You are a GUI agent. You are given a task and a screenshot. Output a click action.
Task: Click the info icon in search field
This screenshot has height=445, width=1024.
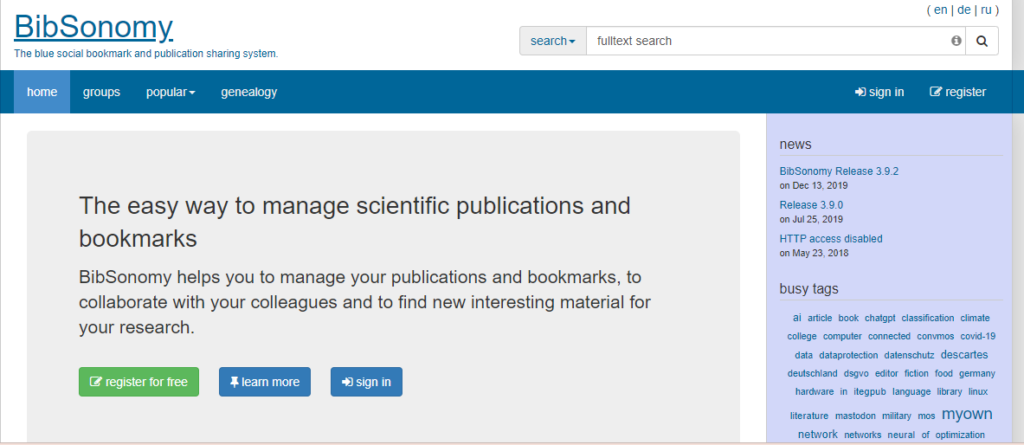click(956, 41)
